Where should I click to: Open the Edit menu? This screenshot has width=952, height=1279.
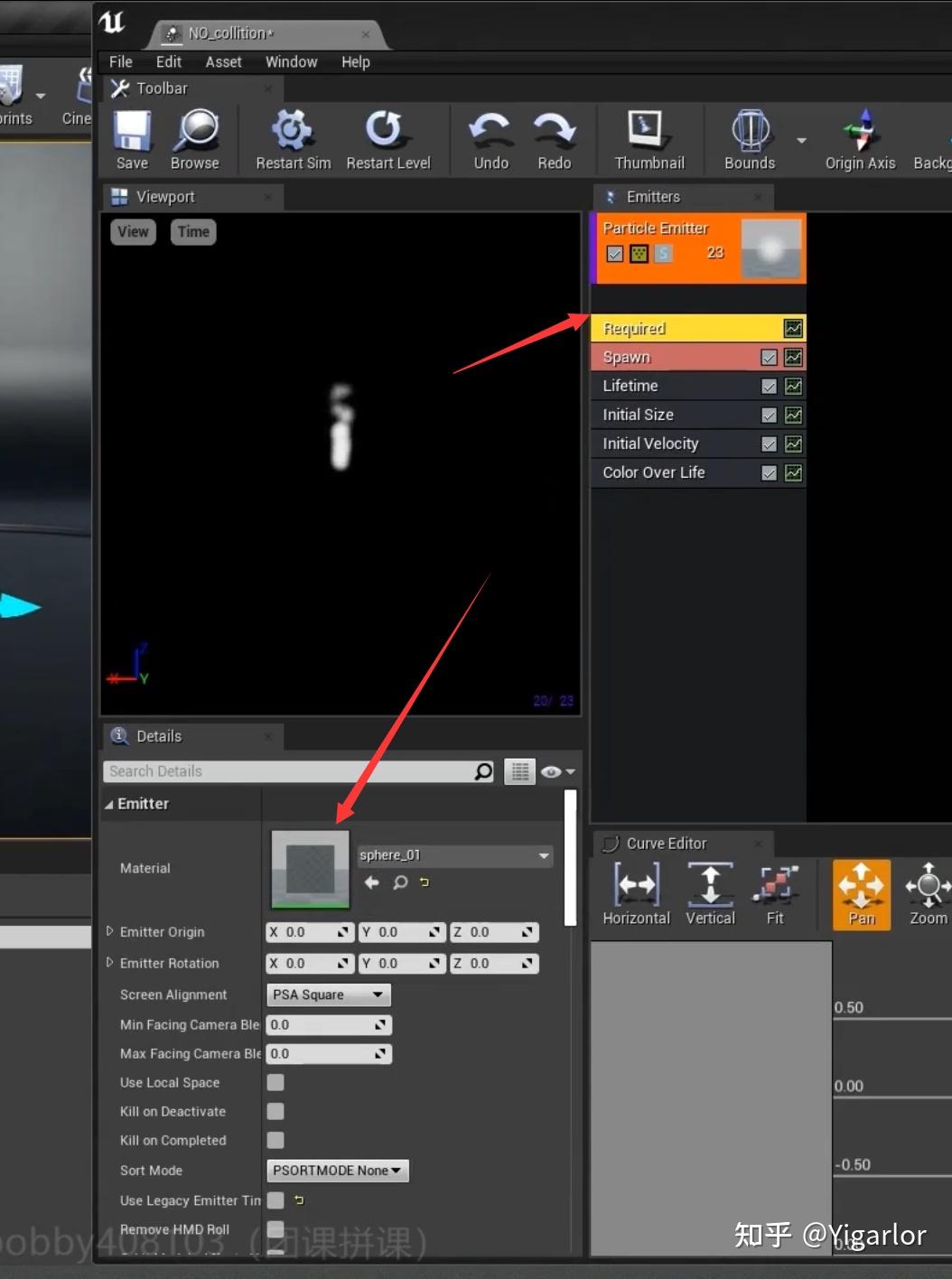[x=169, y=61]
